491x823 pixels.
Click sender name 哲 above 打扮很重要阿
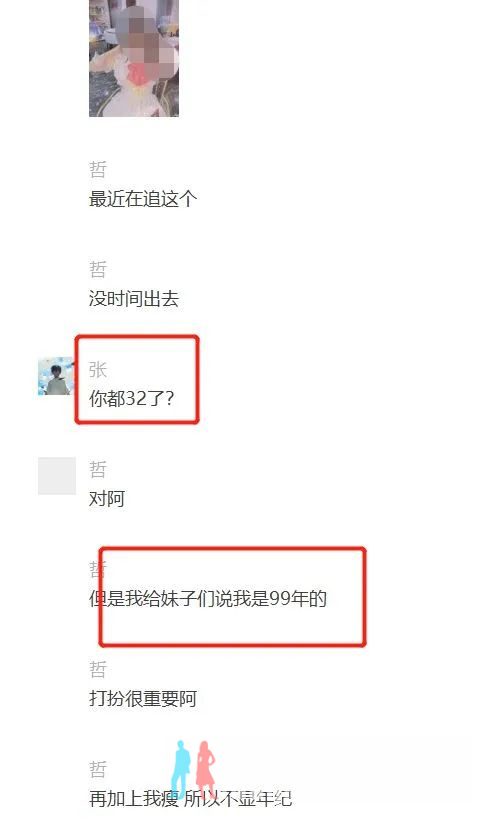tap(98, 669)
